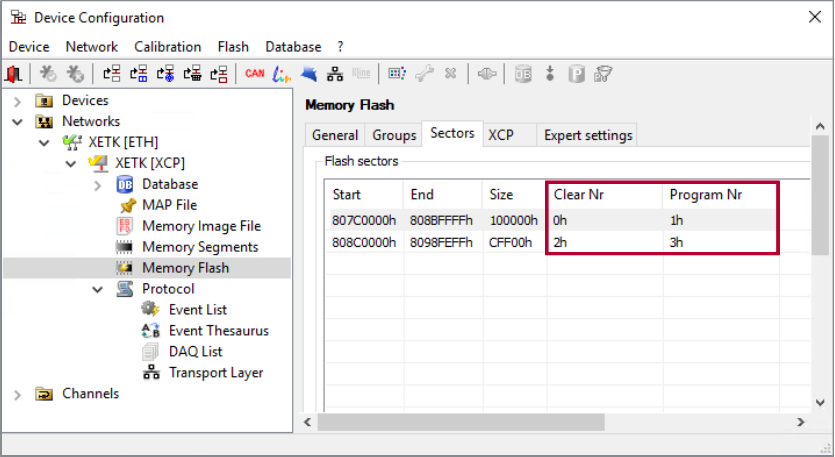Image resolution: width=835 pixels, height=457 pixels.
Task: Click the exit door icon in toolbar
Action: click(x=13, y=74)
